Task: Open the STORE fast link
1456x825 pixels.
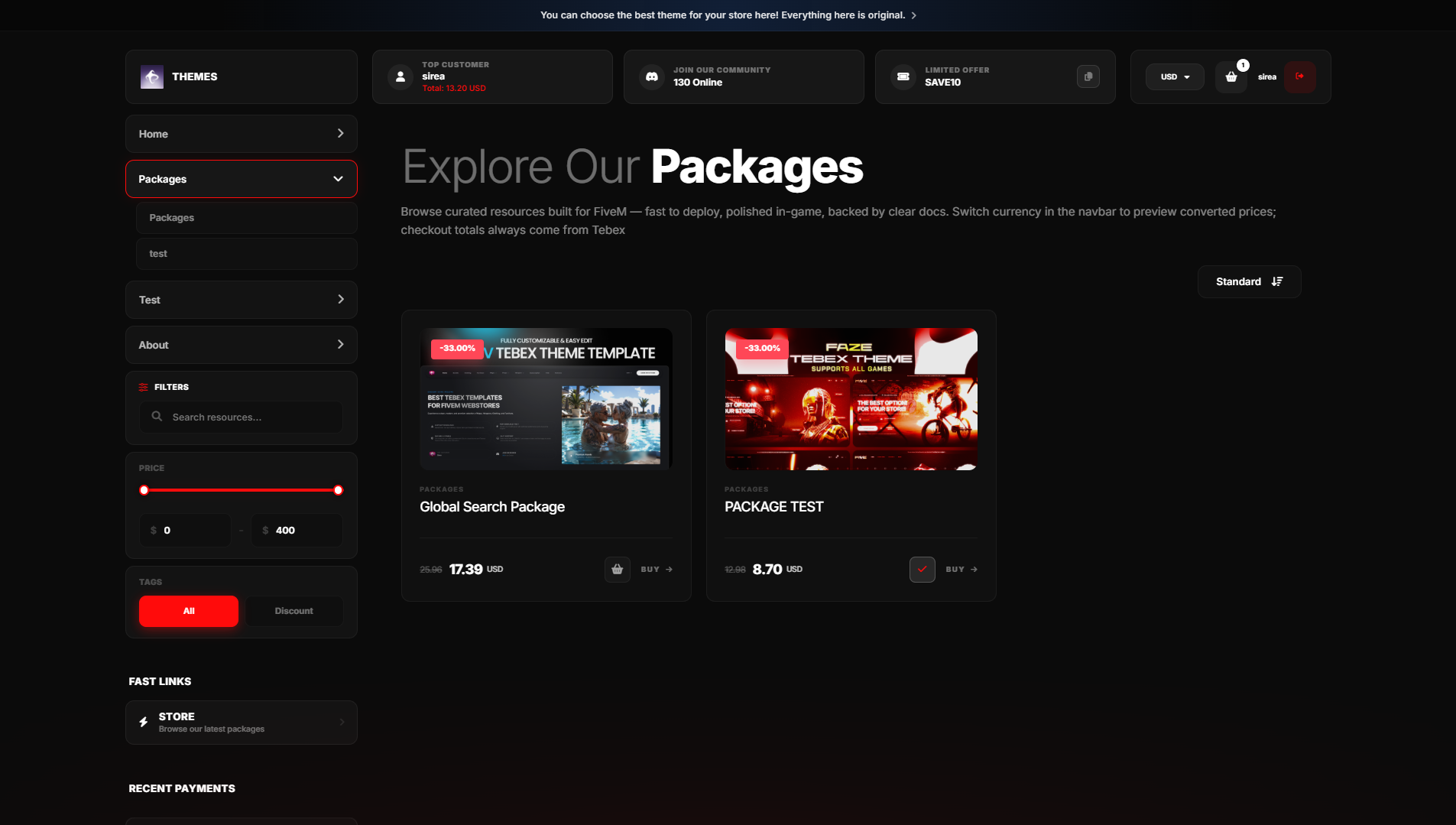Action: click(242, 723)
